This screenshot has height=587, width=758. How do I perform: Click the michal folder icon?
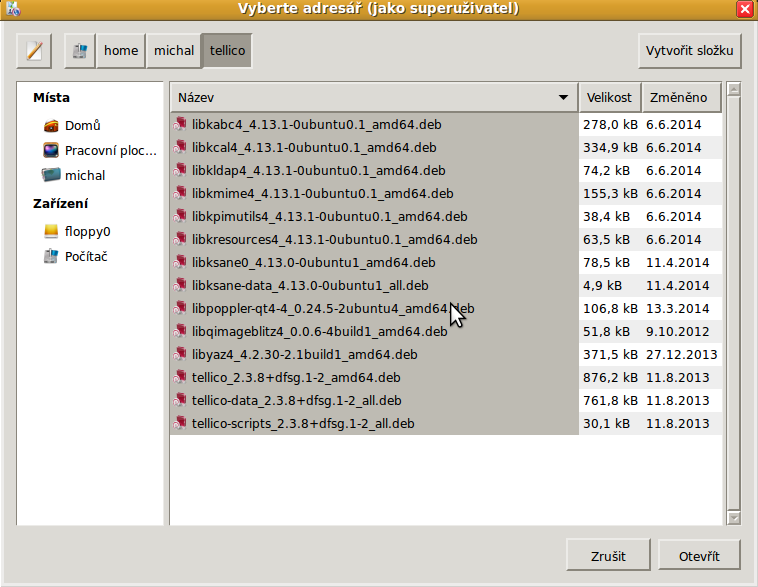tap(51, 175)
